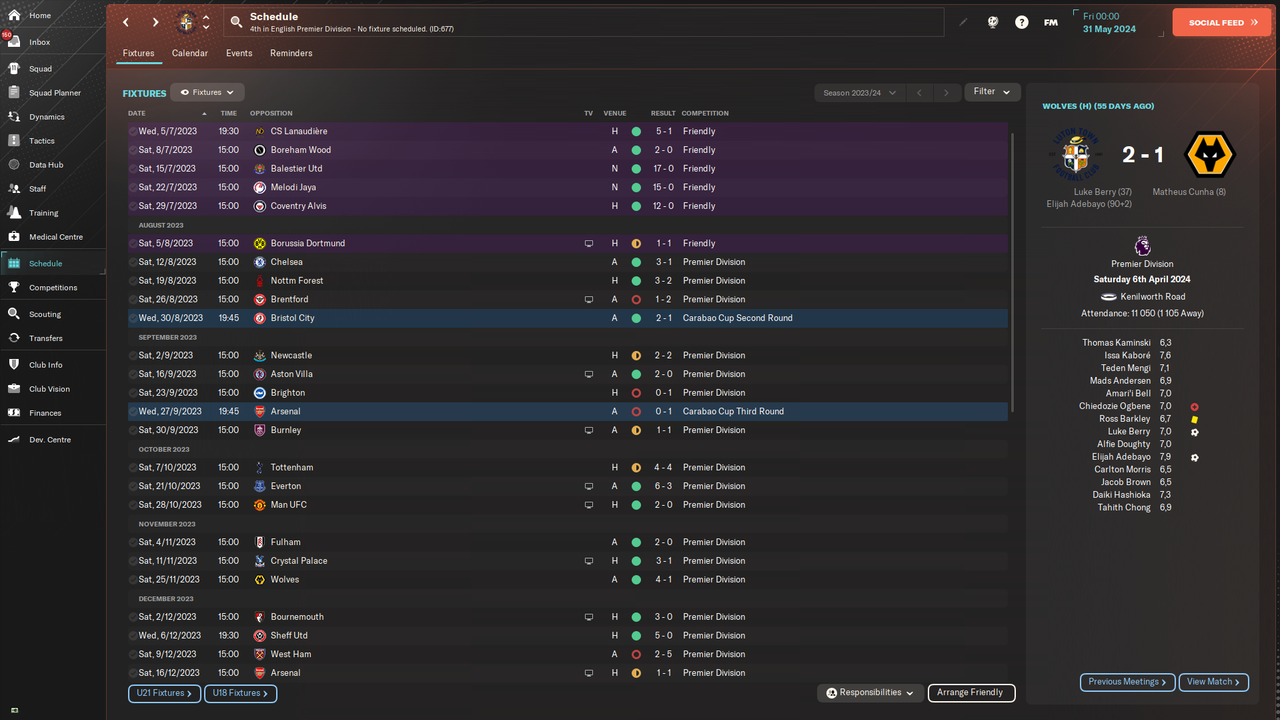Screen dimensions: 1280x720
Task: Switch to the Reminders tab
Action: (291, 53)
